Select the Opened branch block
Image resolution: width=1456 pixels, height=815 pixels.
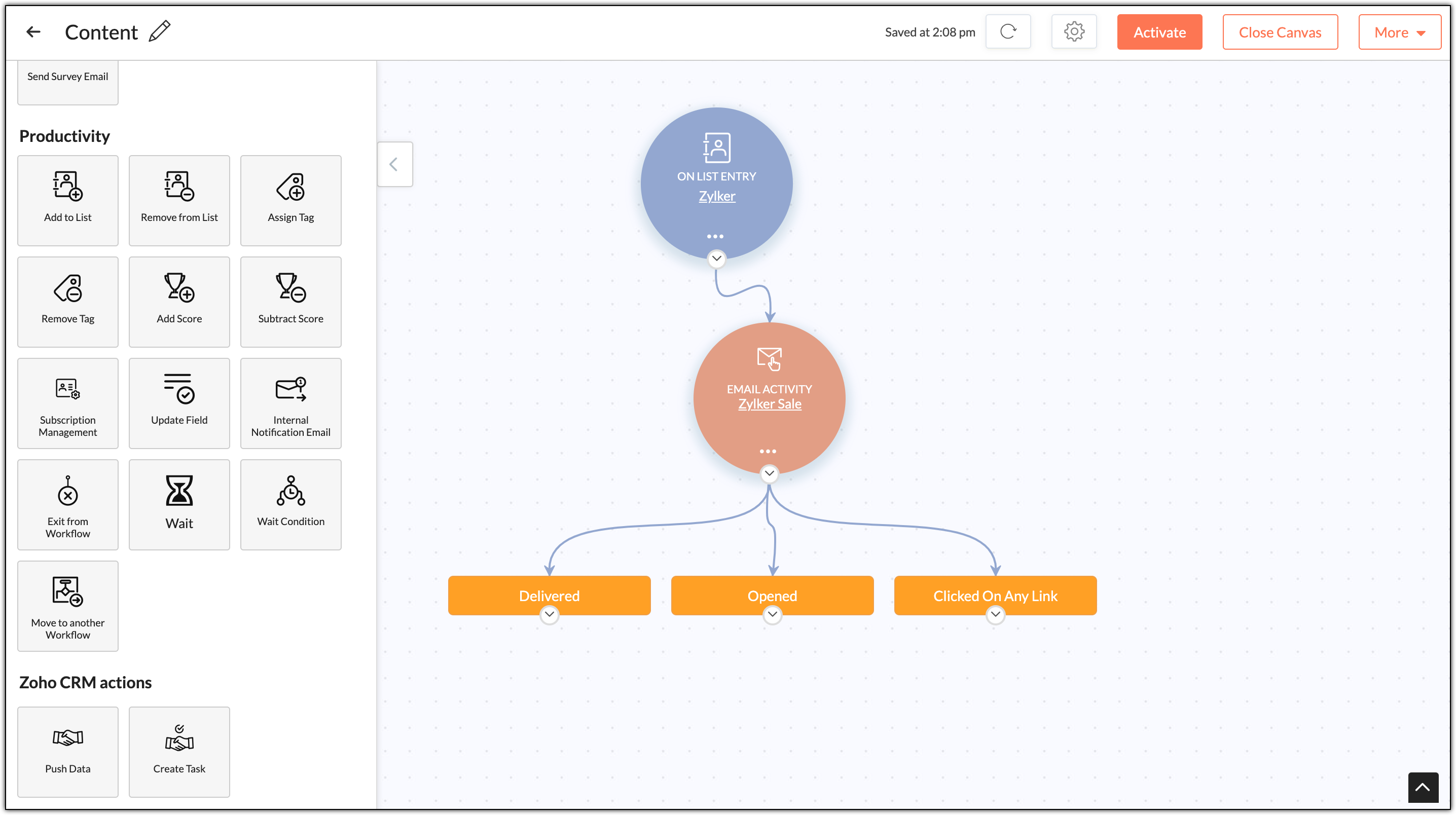coord(772,596)
